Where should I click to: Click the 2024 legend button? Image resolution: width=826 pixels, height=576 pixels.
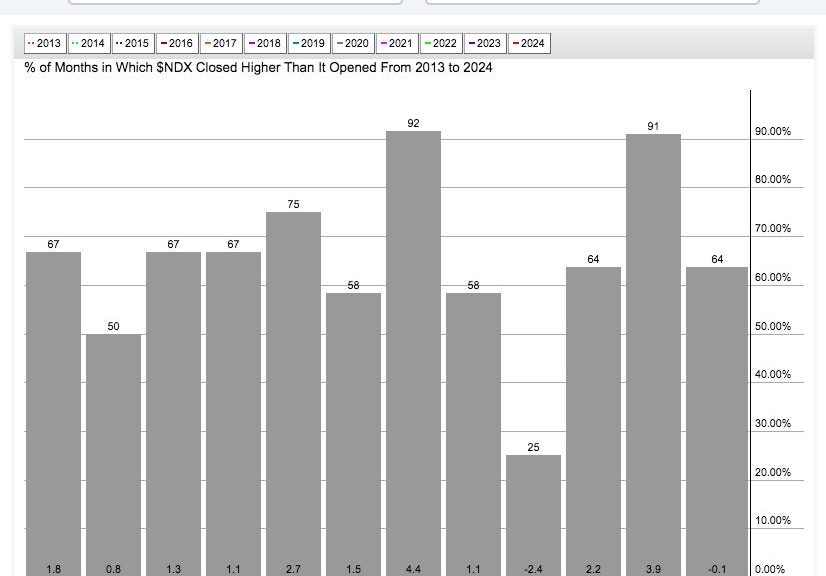pos(529,43)
